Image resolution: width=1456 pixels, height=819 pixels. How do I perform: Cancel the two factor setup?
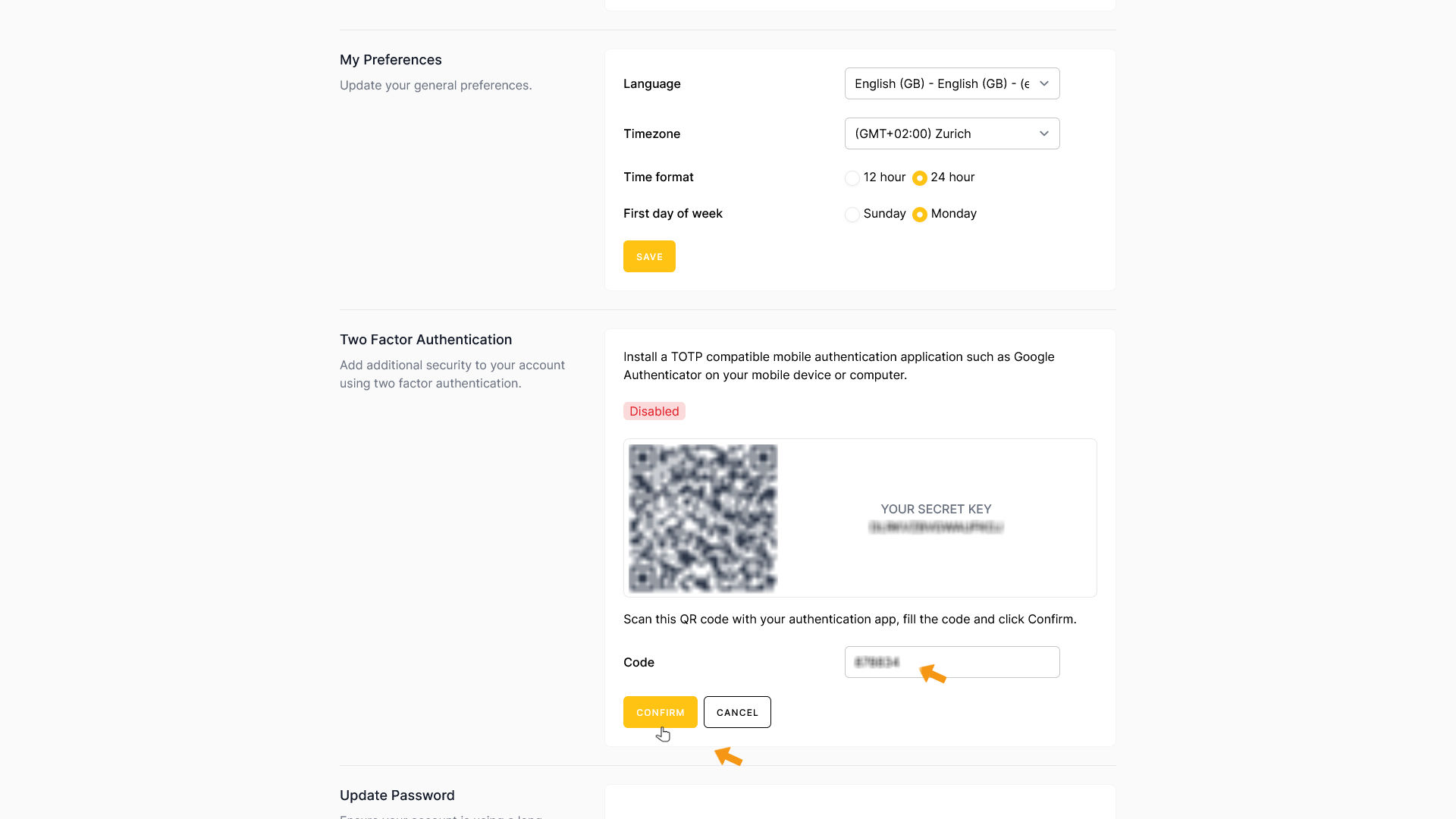(x=737, y=712)
